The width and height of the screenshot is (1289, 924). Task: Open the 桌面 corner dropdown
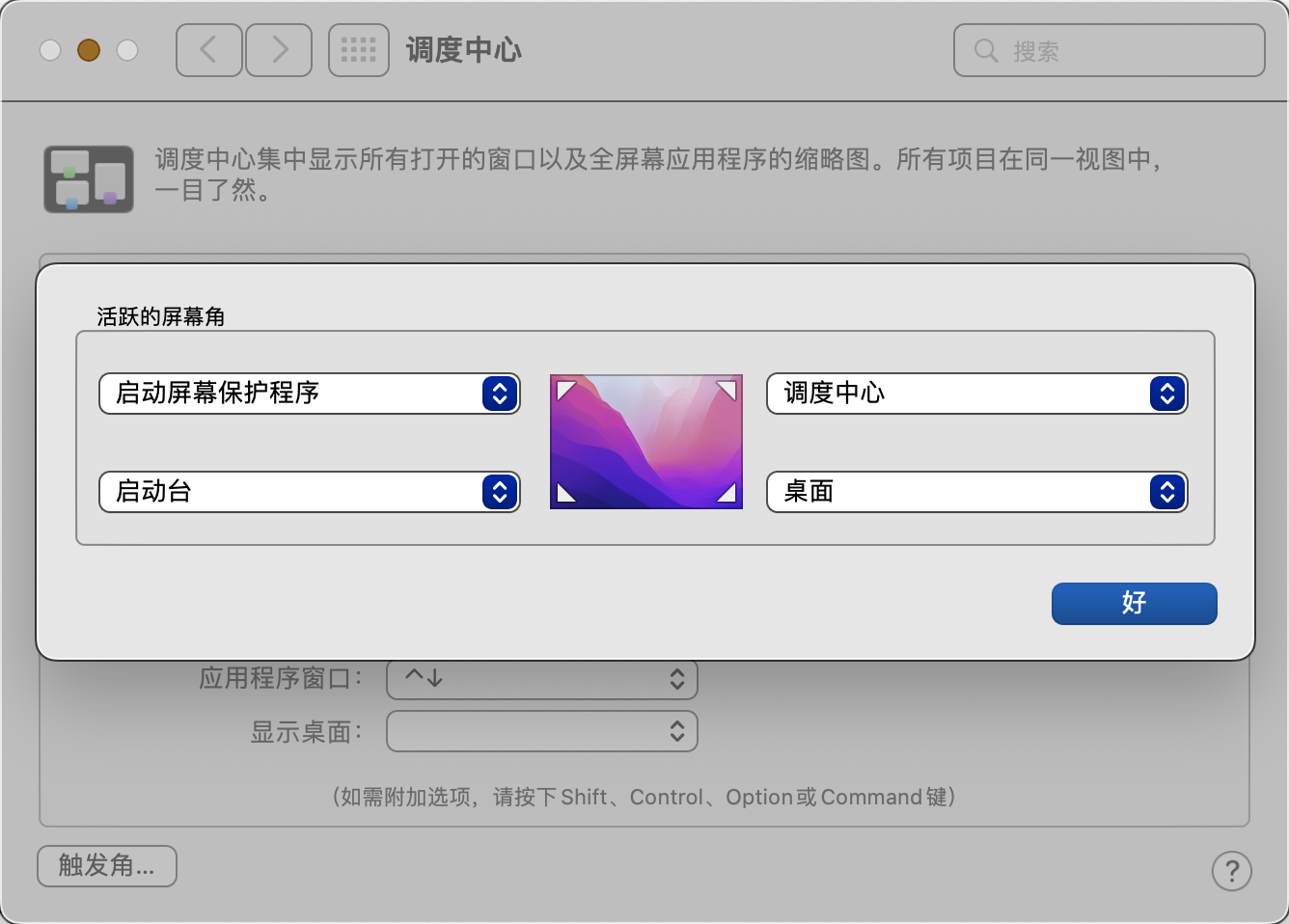pyautogui.click(x=976, y=492)
